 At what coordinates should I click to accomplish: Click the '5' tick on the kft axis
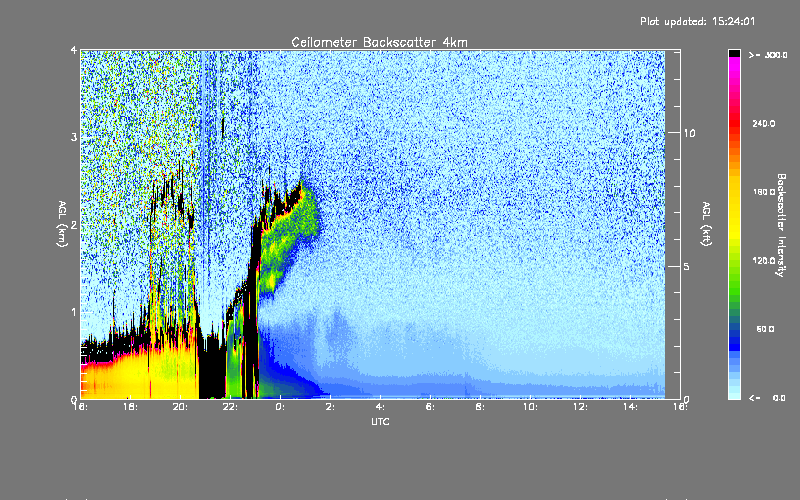686,266
